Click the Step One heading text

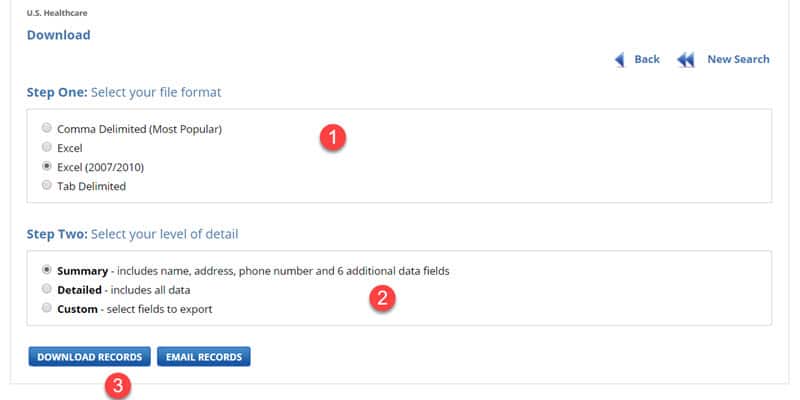(124, 92)
